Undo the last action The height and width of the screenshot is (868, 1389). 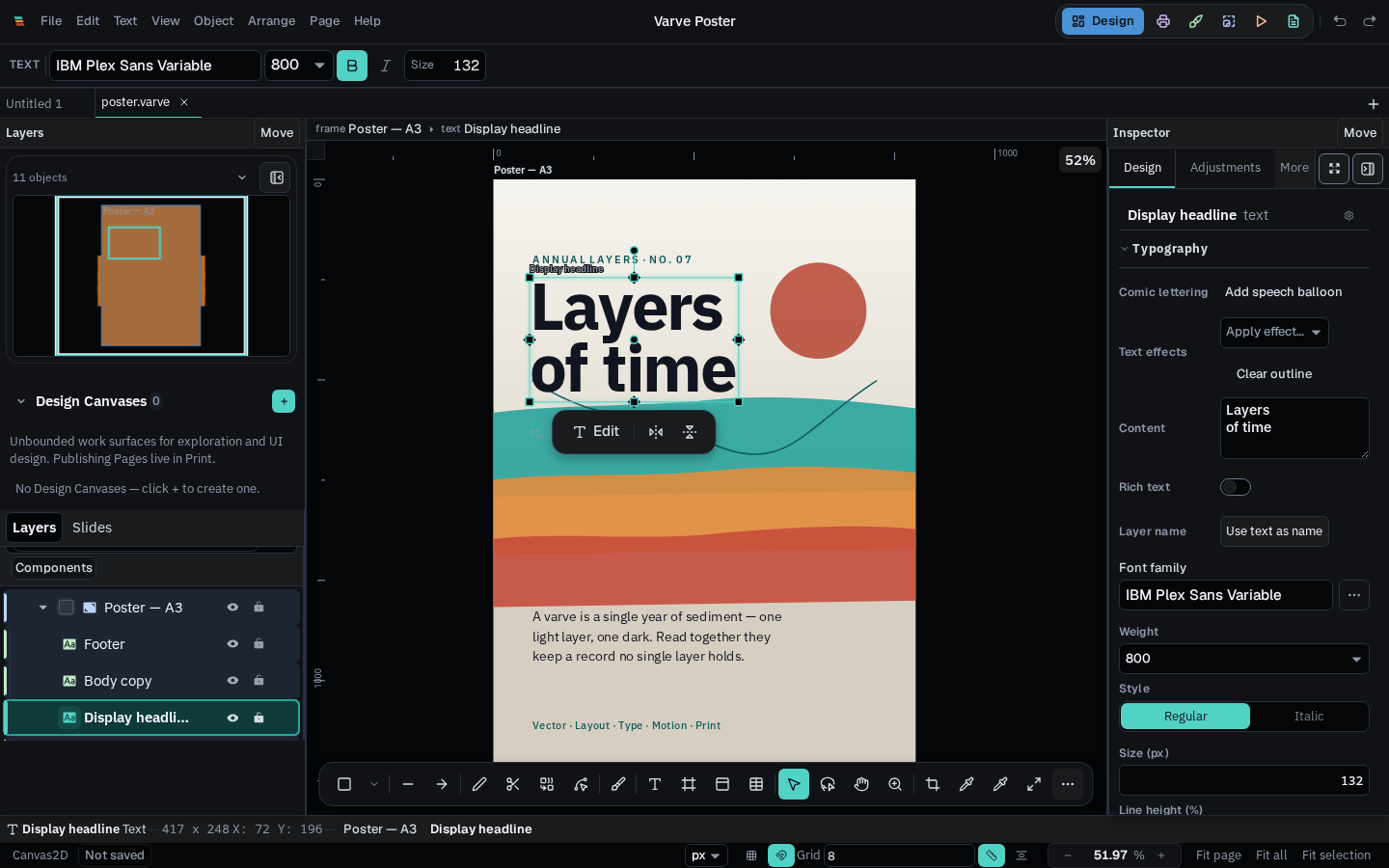click(1340, 21)
